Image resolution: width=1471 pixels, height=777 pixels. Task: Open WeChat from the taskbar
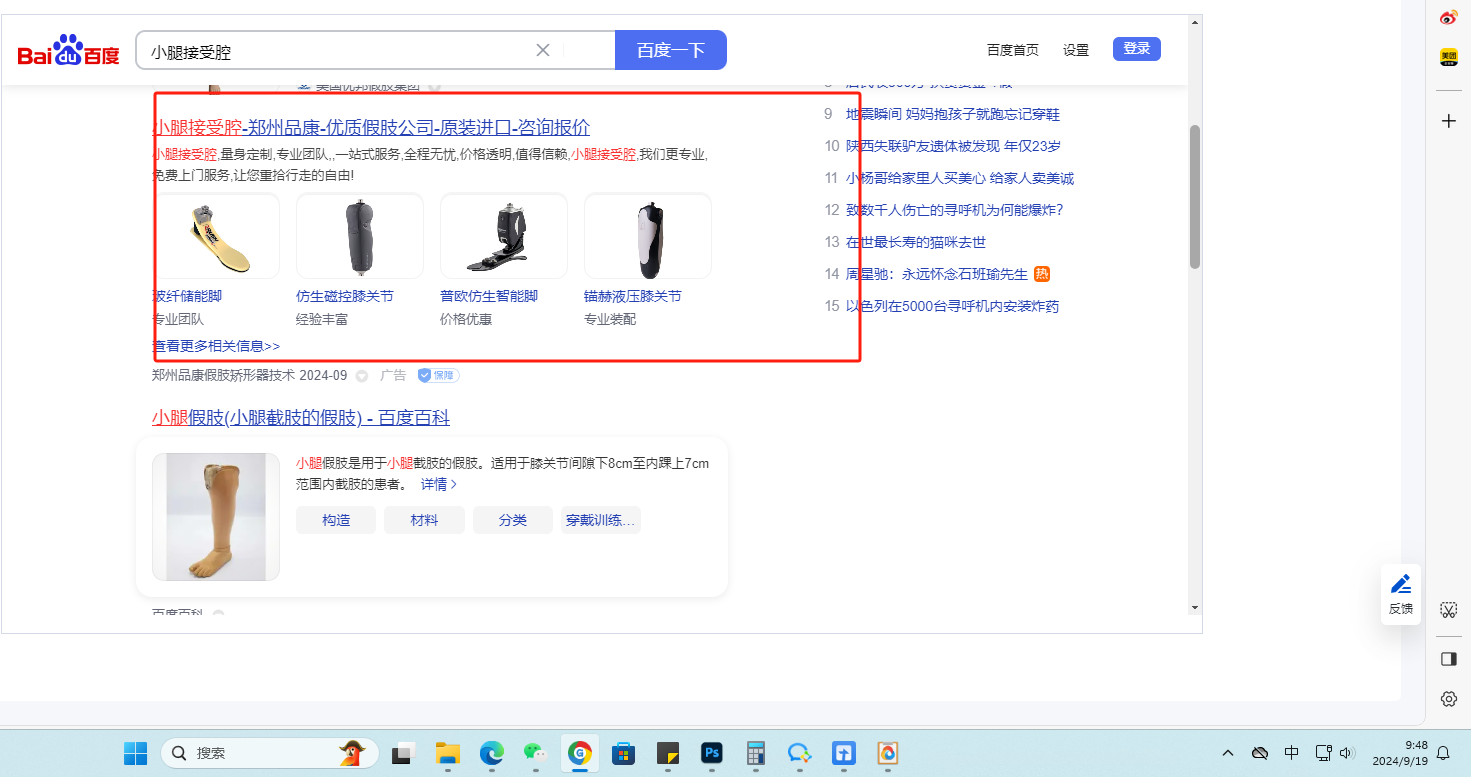pos(536,753)
